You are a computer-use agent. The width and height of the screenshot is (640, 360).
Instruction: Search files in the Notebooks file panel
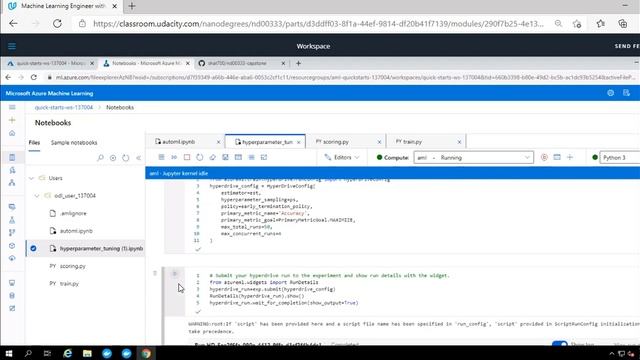pos(100,158)
